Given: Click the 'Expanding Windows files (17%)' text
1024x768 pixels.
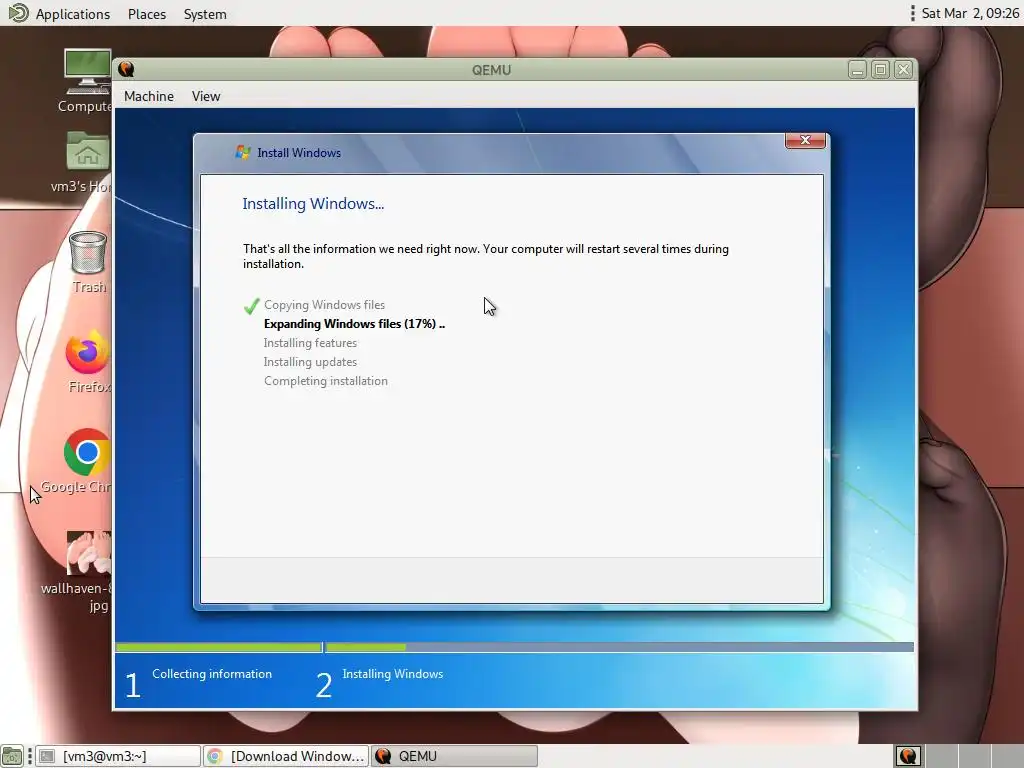Looking at the screenshot, I should [x=354, y=324].
